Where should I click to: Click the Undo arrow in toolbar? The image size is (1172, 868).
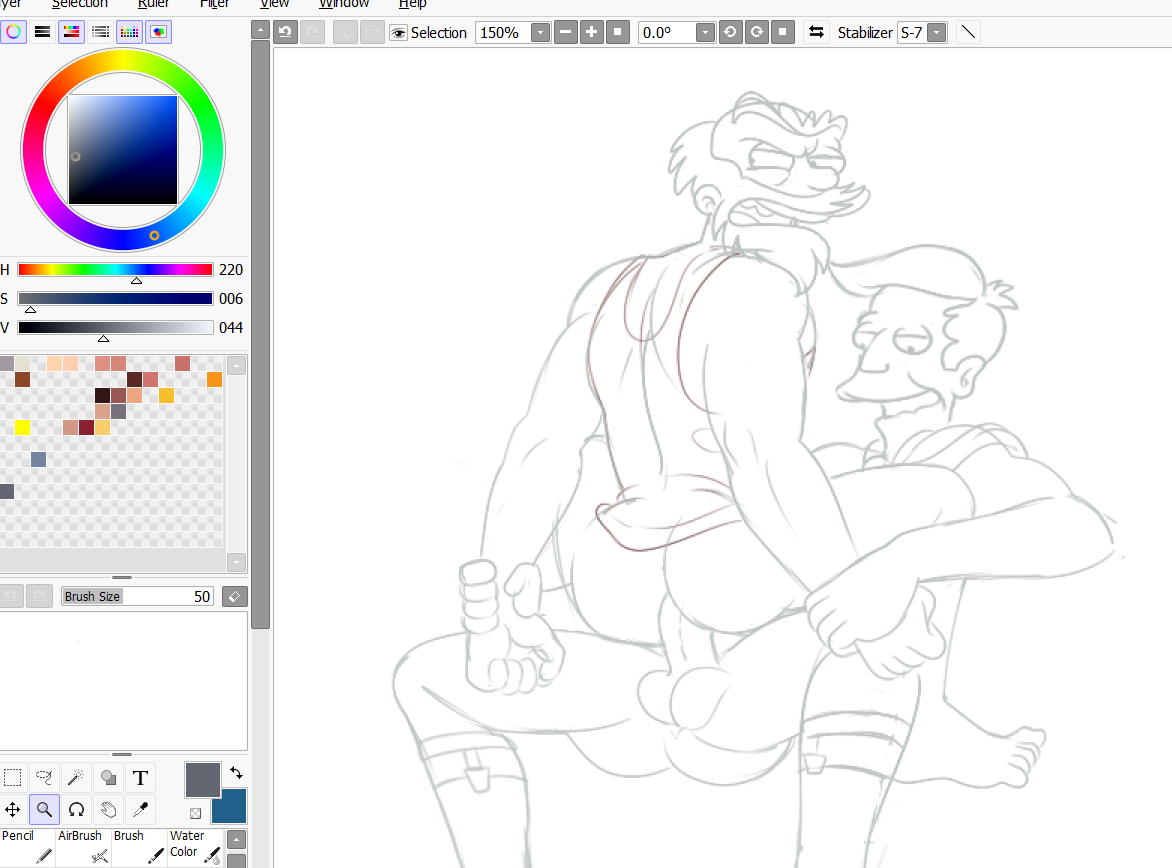(x=285, y=32)
